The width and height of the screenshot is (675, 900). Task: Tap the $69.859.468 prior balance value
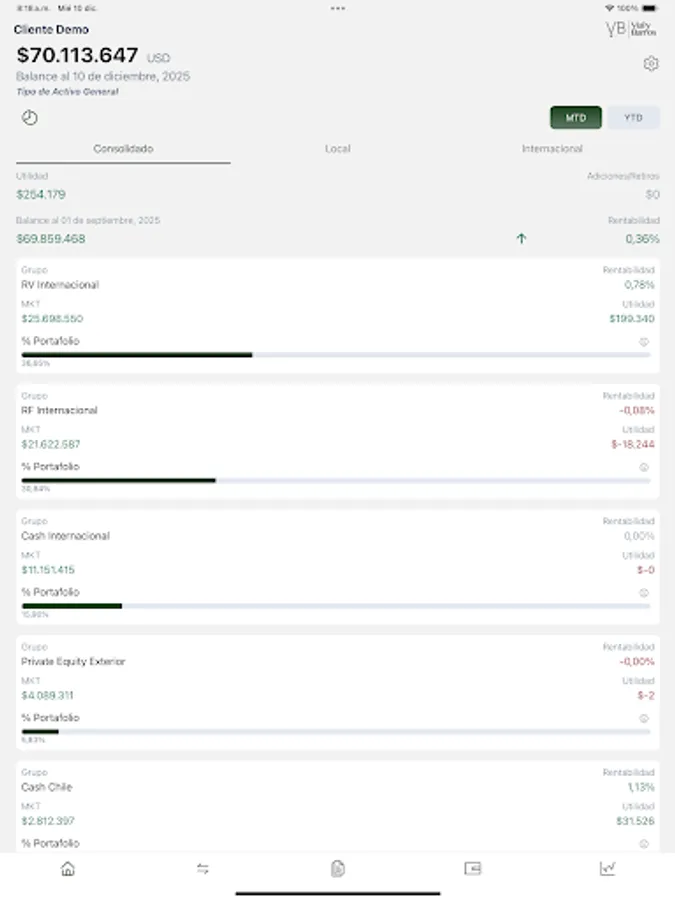click(51, 239)
